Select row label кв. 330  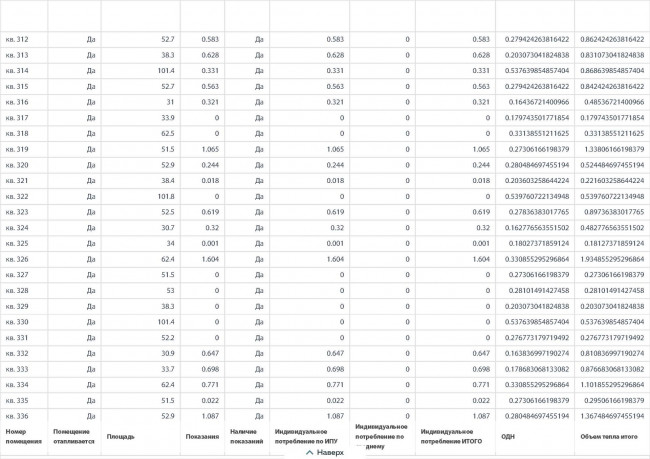(17, 322)
